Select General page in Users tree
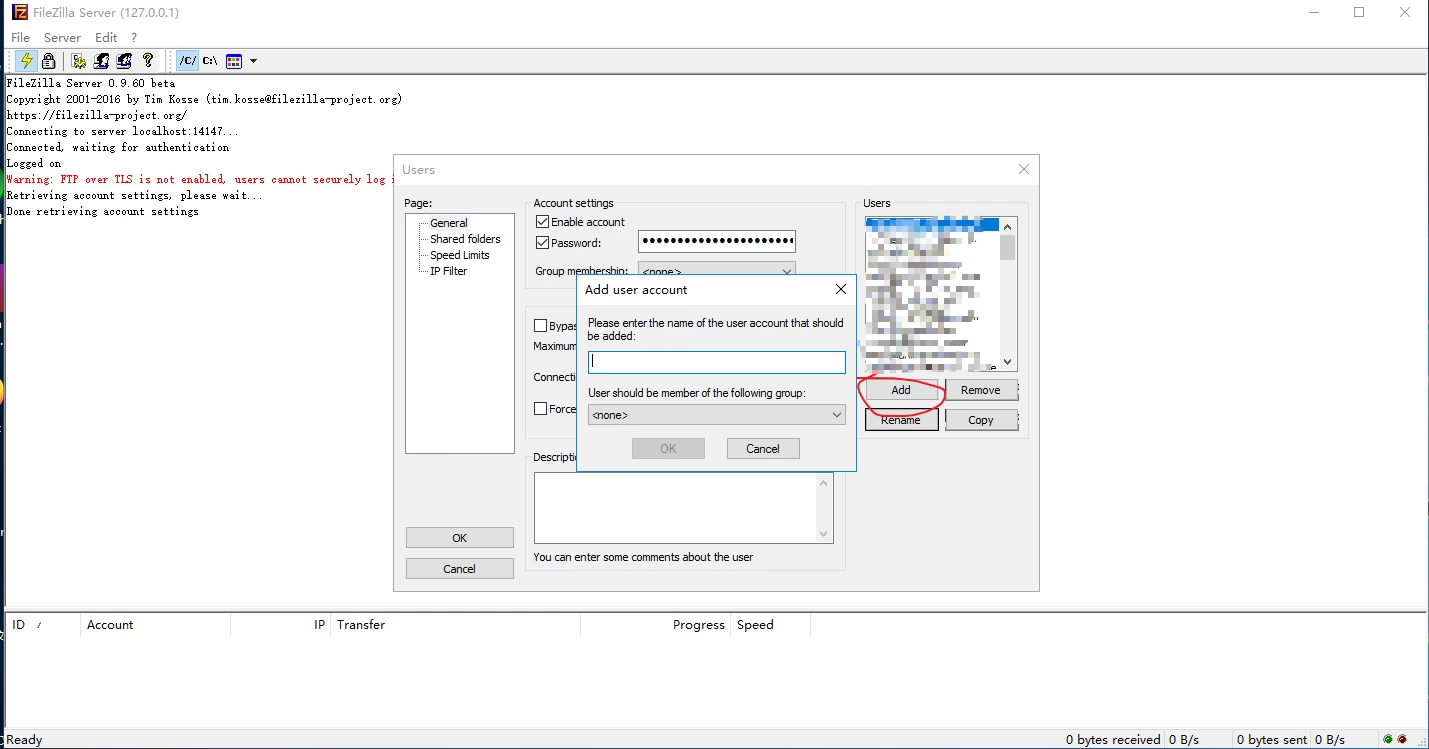Screen dimensions: 1429x749 449,223
